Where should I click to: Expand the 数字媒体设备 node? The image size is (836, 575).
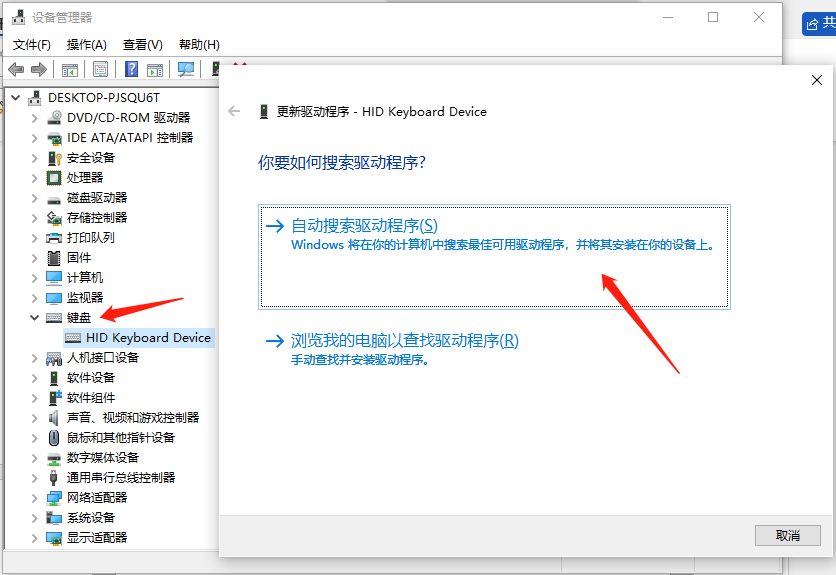point(35,458)
